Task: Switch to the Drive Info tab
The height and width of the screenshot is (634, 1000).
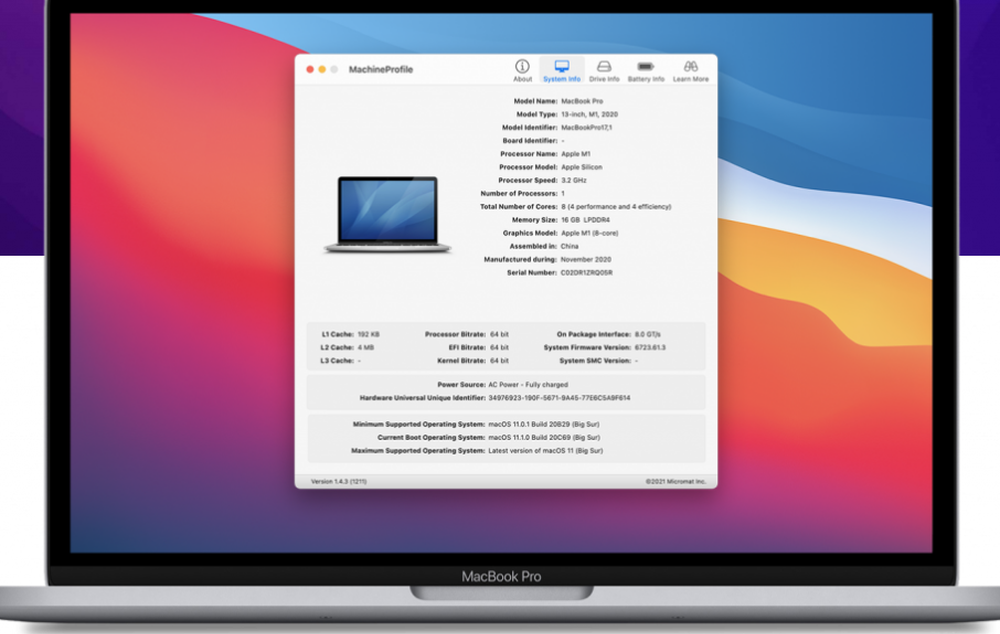Action: tap(604, 71)
